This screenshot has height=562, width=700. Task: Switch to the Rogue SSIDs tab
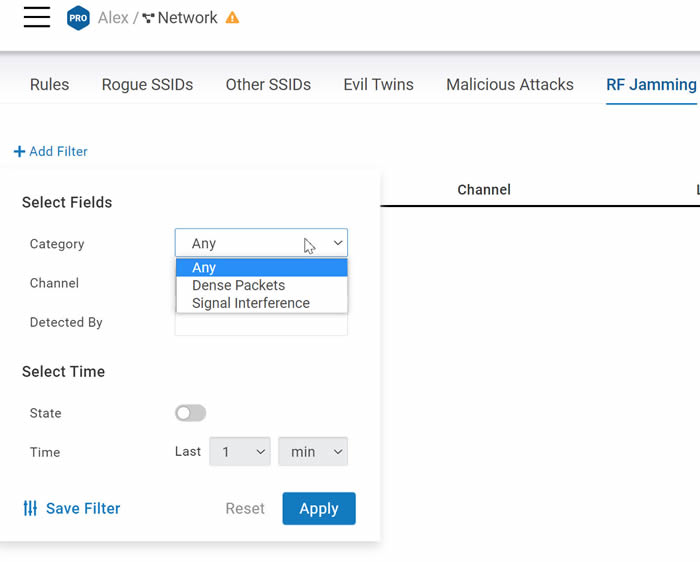pyautogui.click(x=147, y=84)
